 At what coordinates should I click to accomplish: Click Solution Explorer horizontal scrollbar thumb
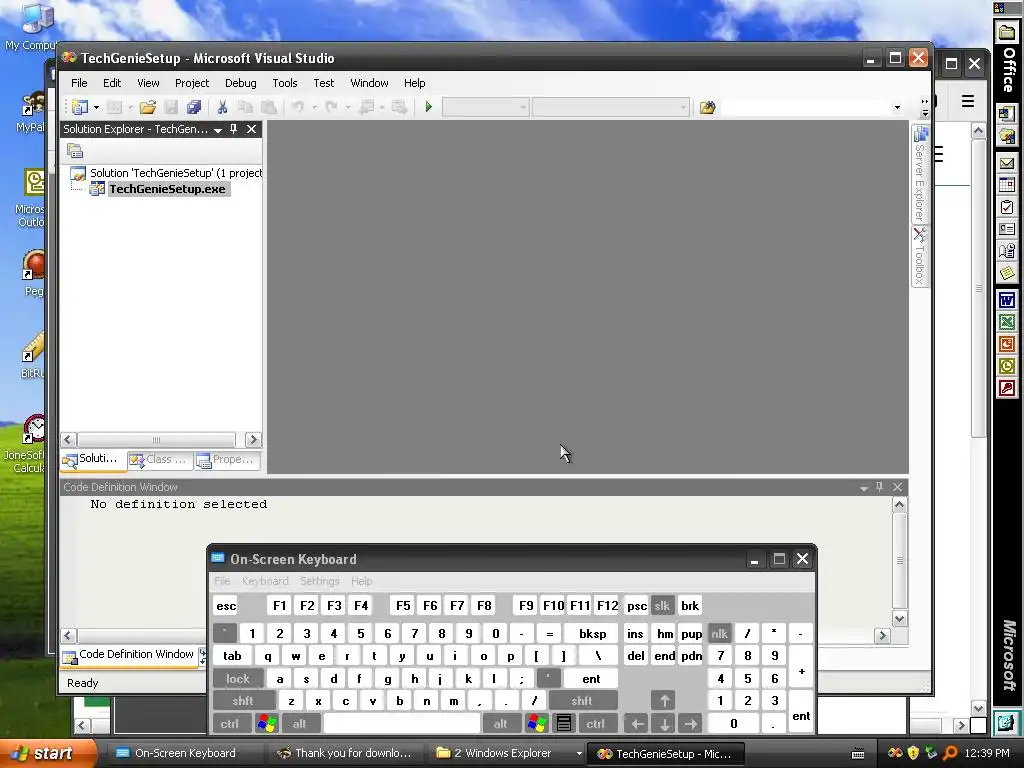[x=156, y=440]
